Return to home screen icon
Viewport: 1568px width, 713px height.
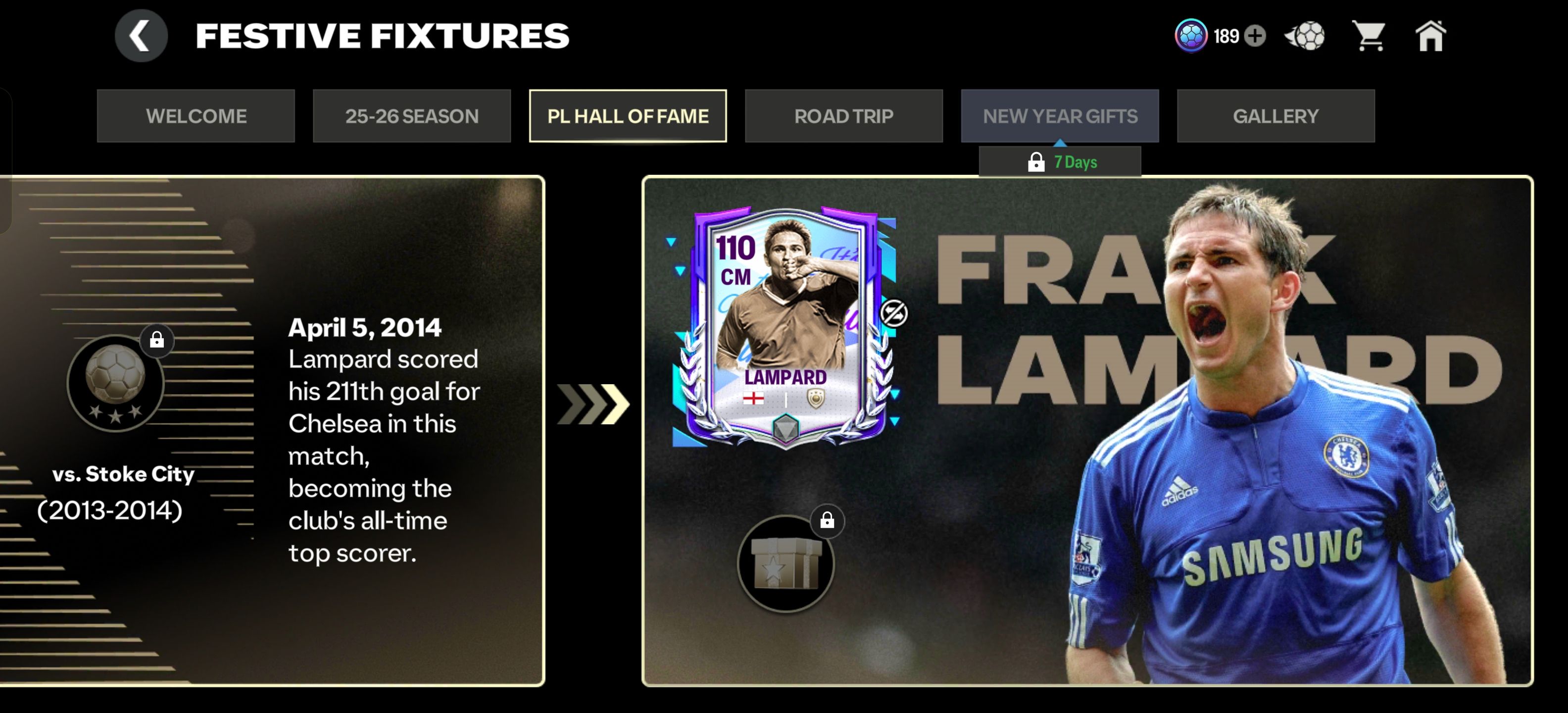[x=1430, y=36]
